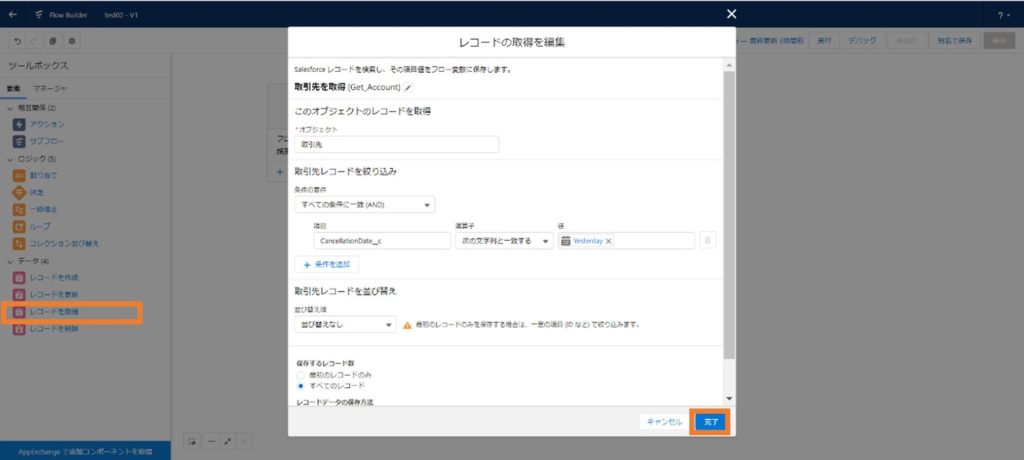Image resolution: width=1024 pixels, height=460 pixels.
Task: Click the ループ loop element icon
Action: click(19, 226)
